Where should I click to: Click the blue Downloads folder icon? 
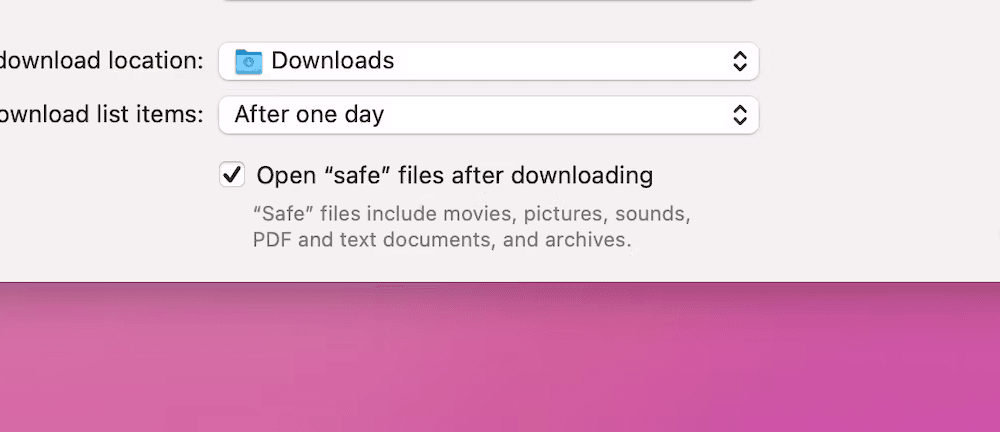pyautogui.click(x=248, y=62)
